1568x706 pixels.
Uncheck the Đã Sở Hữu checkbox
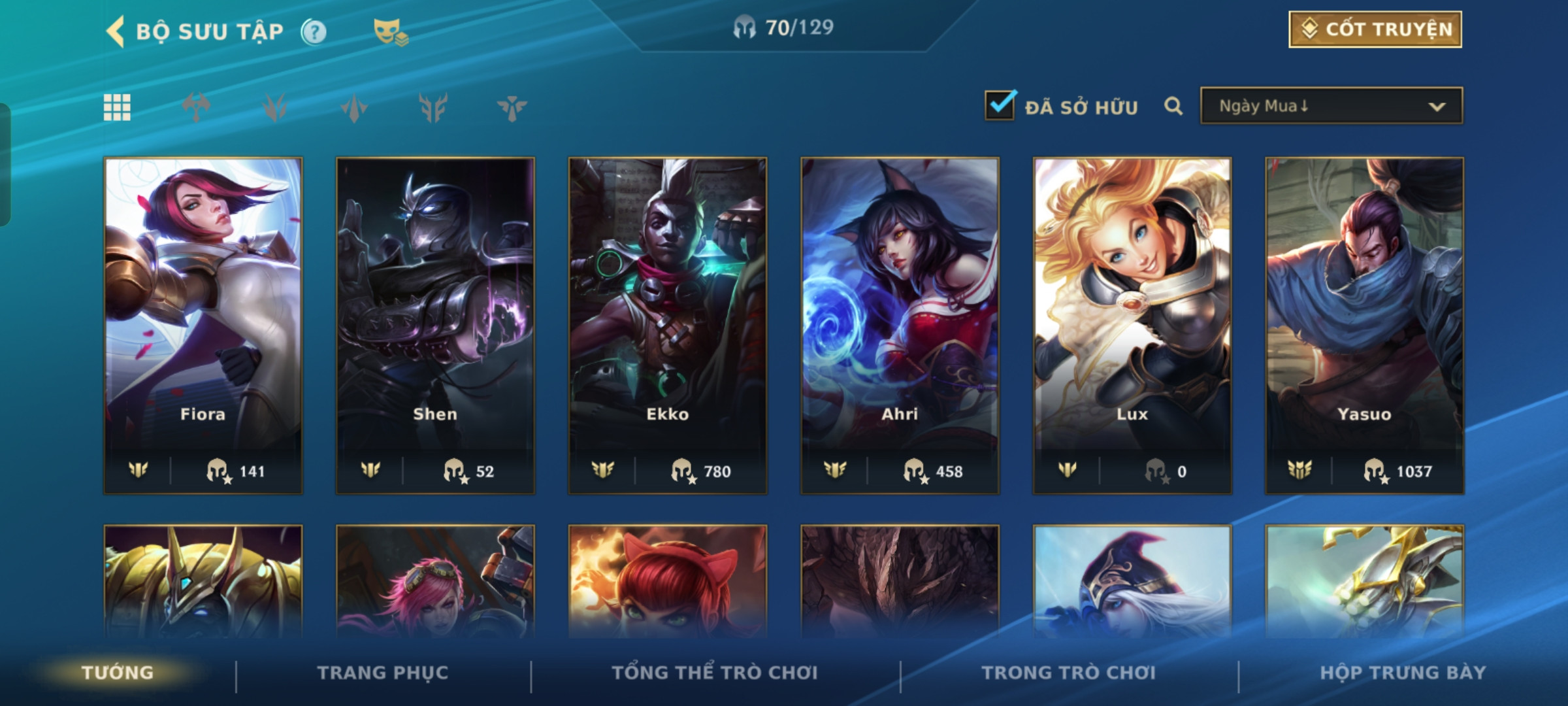[x=1000, y=105]
